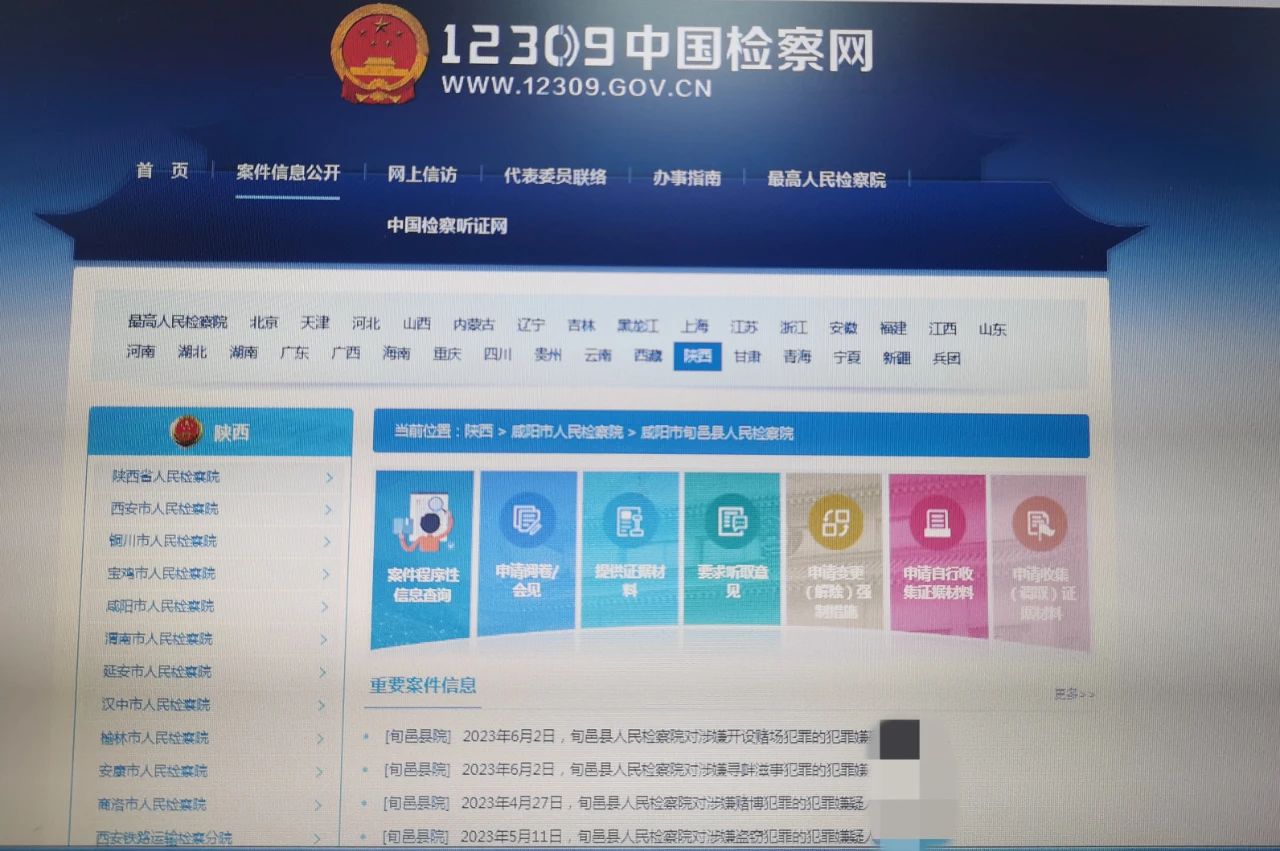Viewport: 1280px width, 851px height.
Task: Open 代表委员联络 navigation item
Action: click(x=555, y=176)
